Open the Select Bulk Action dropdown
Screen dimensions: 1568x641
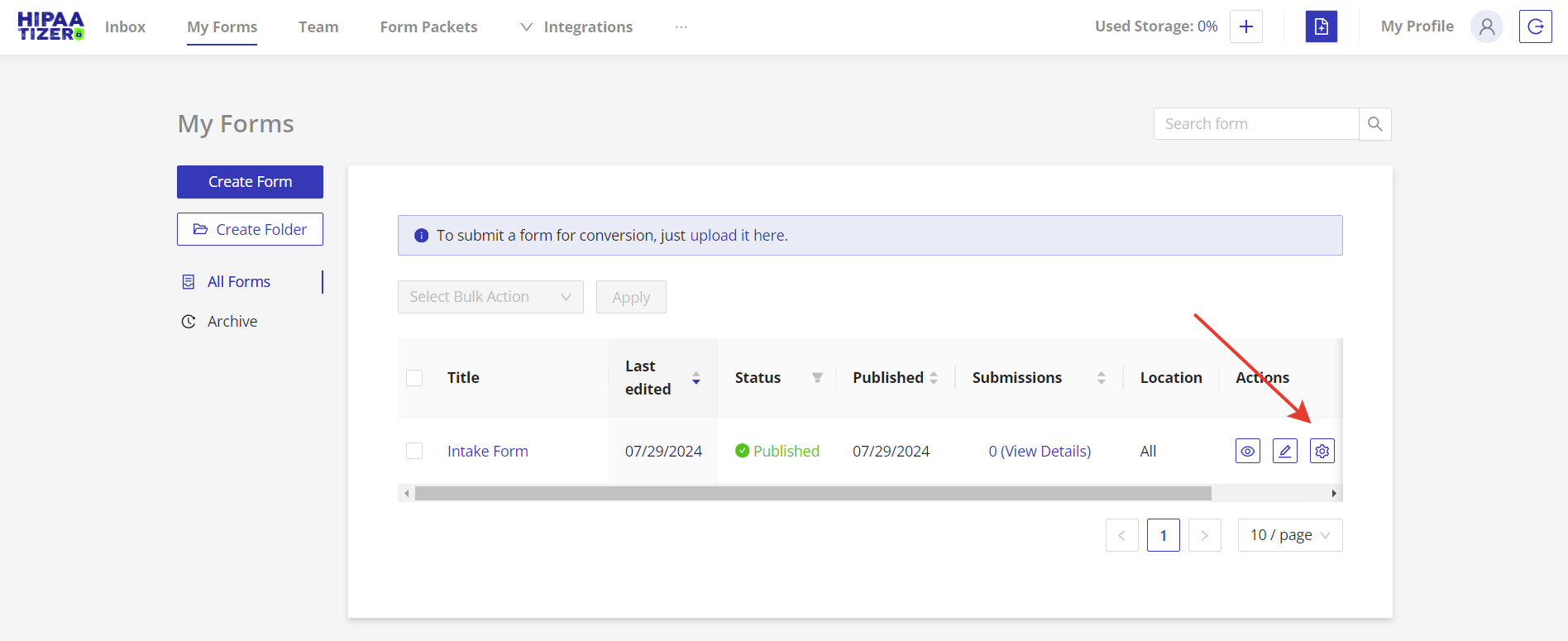tap(490, 297)
